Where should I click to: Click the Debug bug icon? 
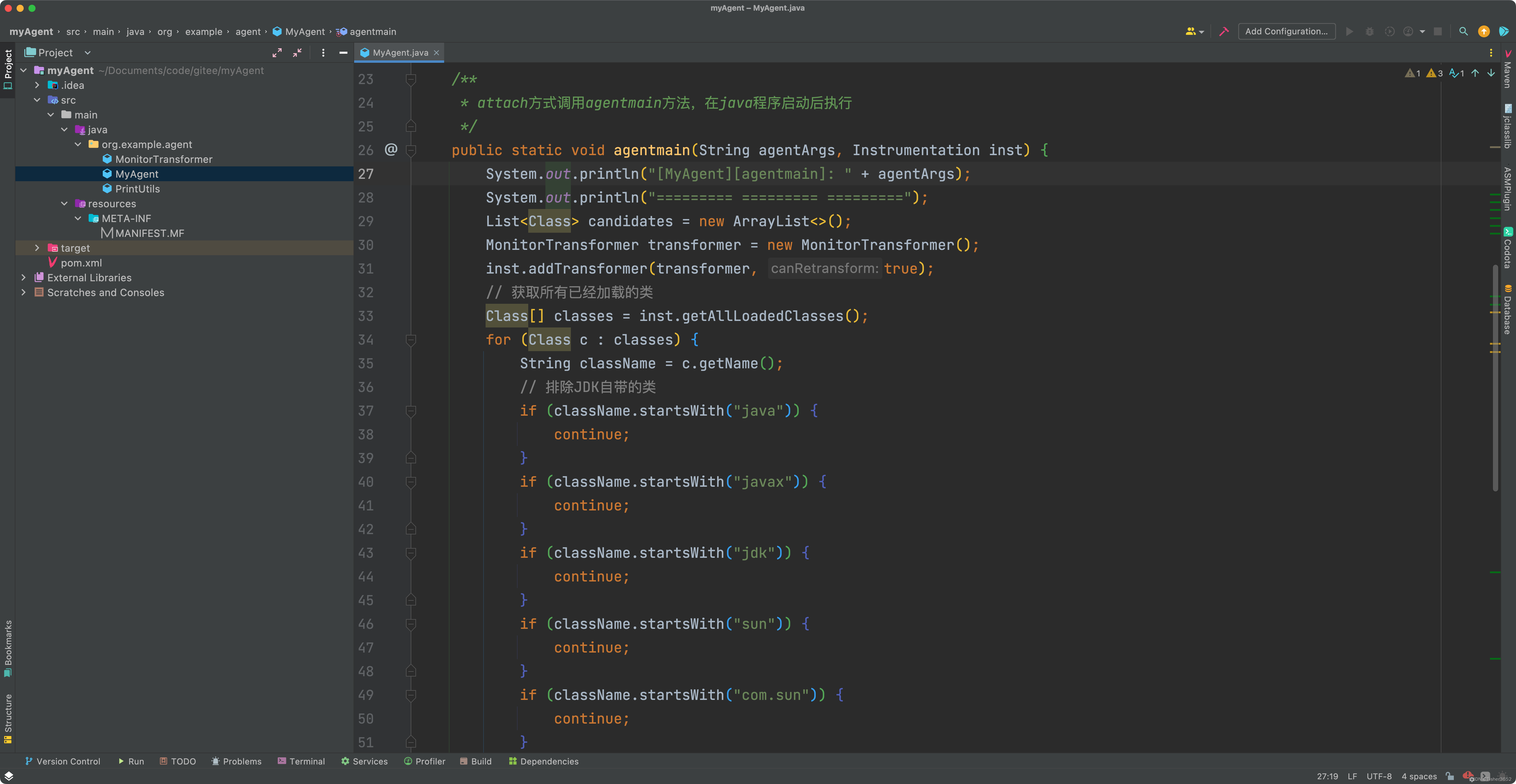1369,32
